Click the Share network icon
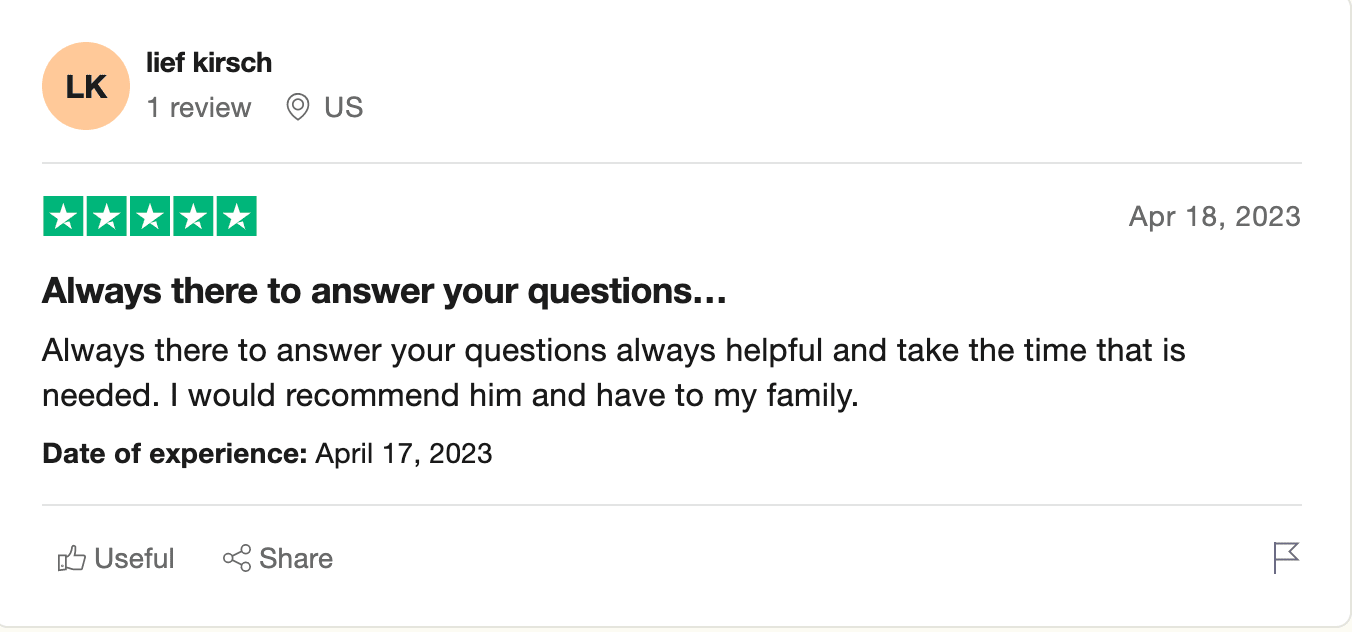 (x=237, y=558)
